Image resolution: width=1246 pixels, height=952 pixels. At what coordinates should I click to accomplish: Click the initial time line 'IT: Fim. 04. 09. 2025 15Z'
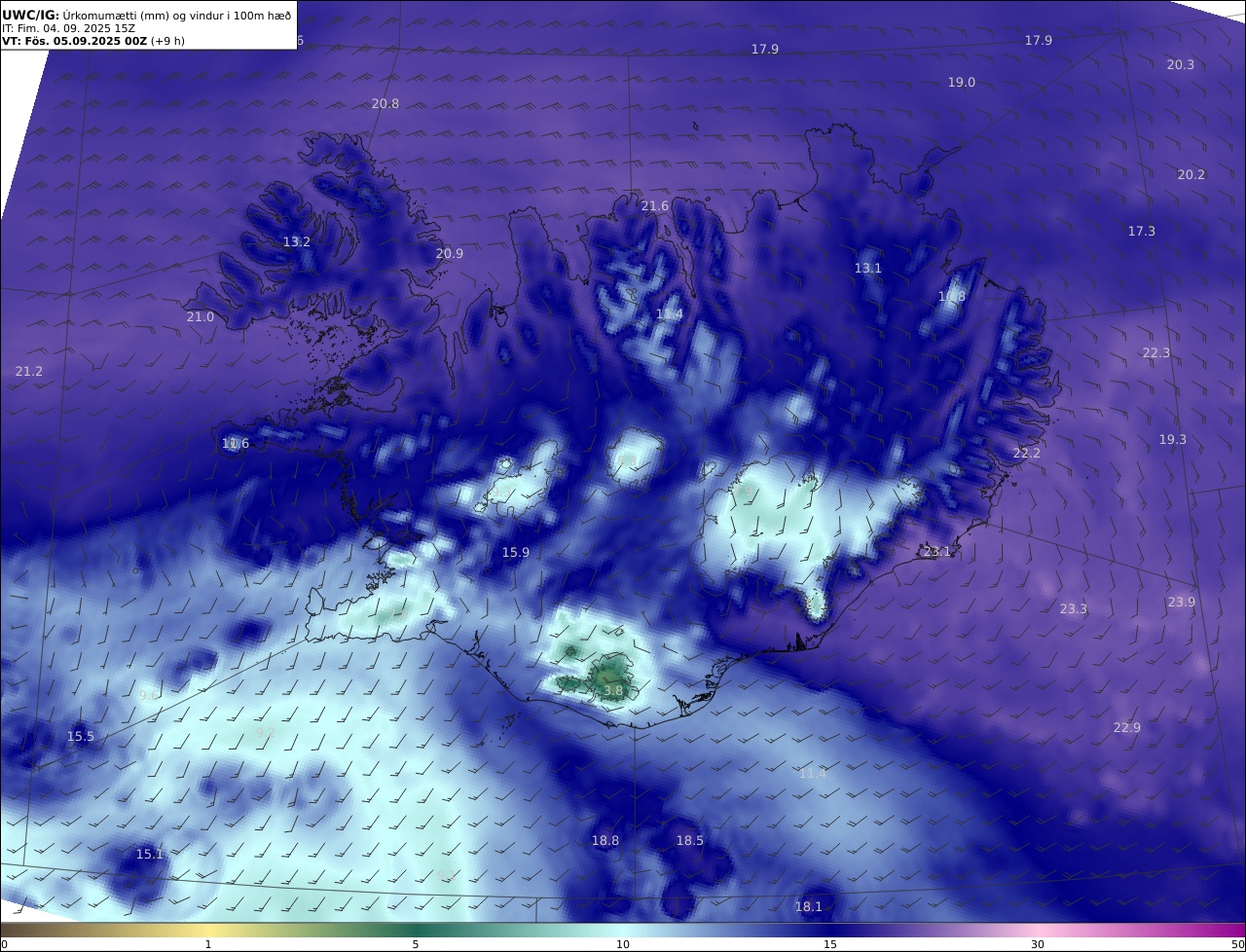point(69,28)
